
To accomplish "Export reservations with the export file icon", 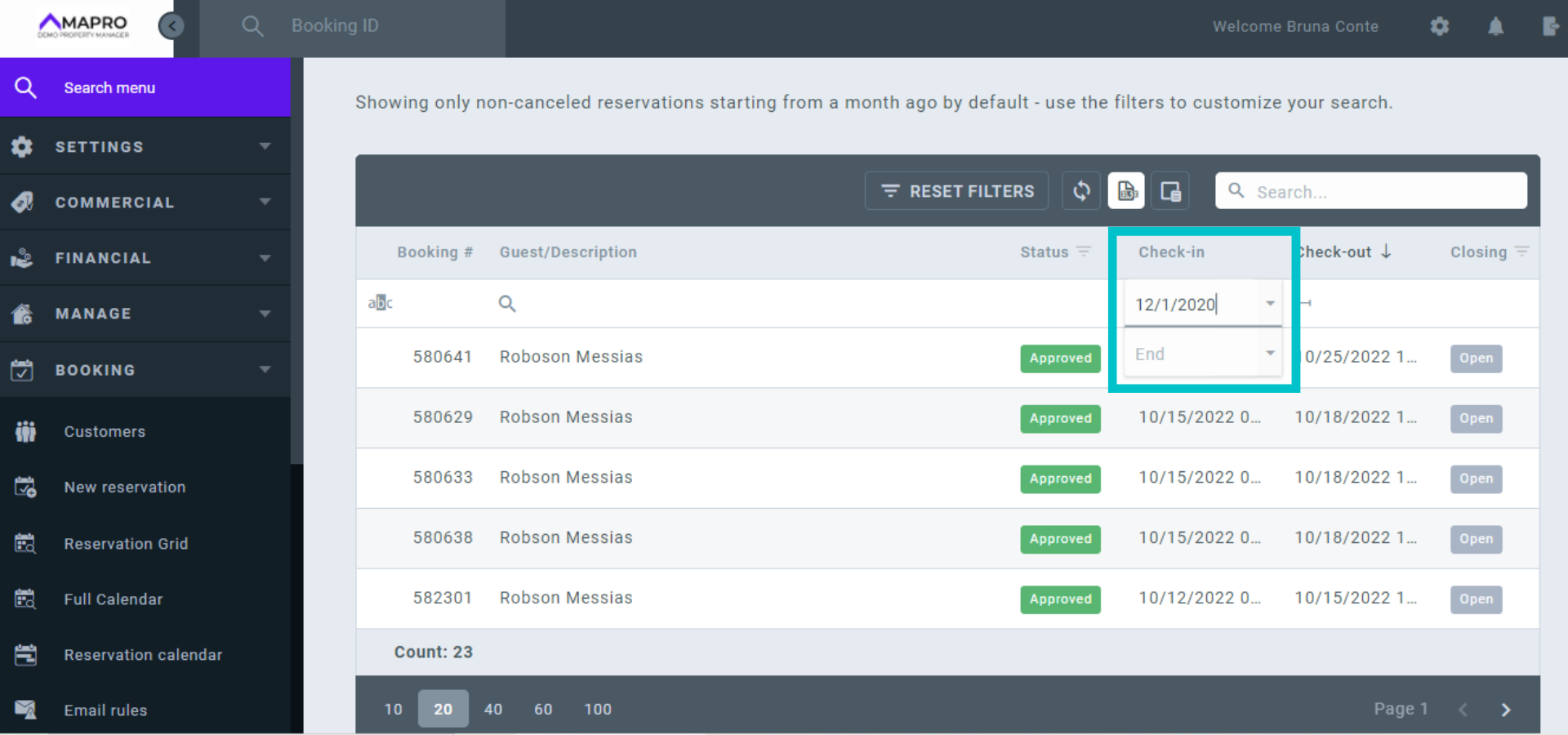I will [x=1126, y=191].
